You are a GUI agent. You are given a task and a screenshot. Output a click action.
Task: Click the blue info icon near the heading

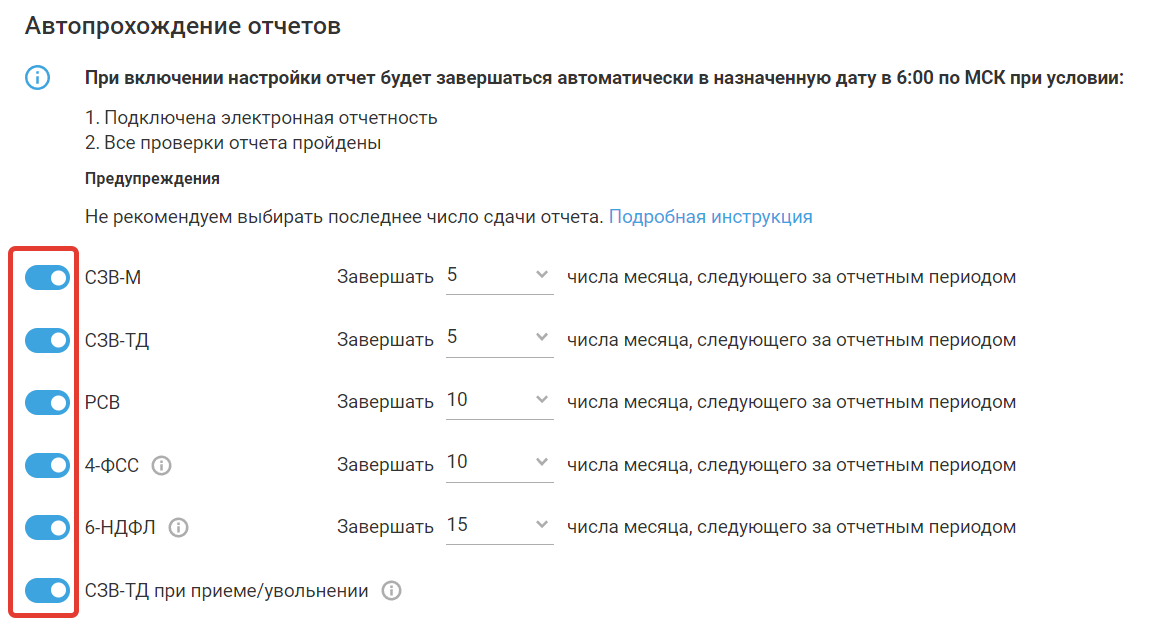click(37, 78)
